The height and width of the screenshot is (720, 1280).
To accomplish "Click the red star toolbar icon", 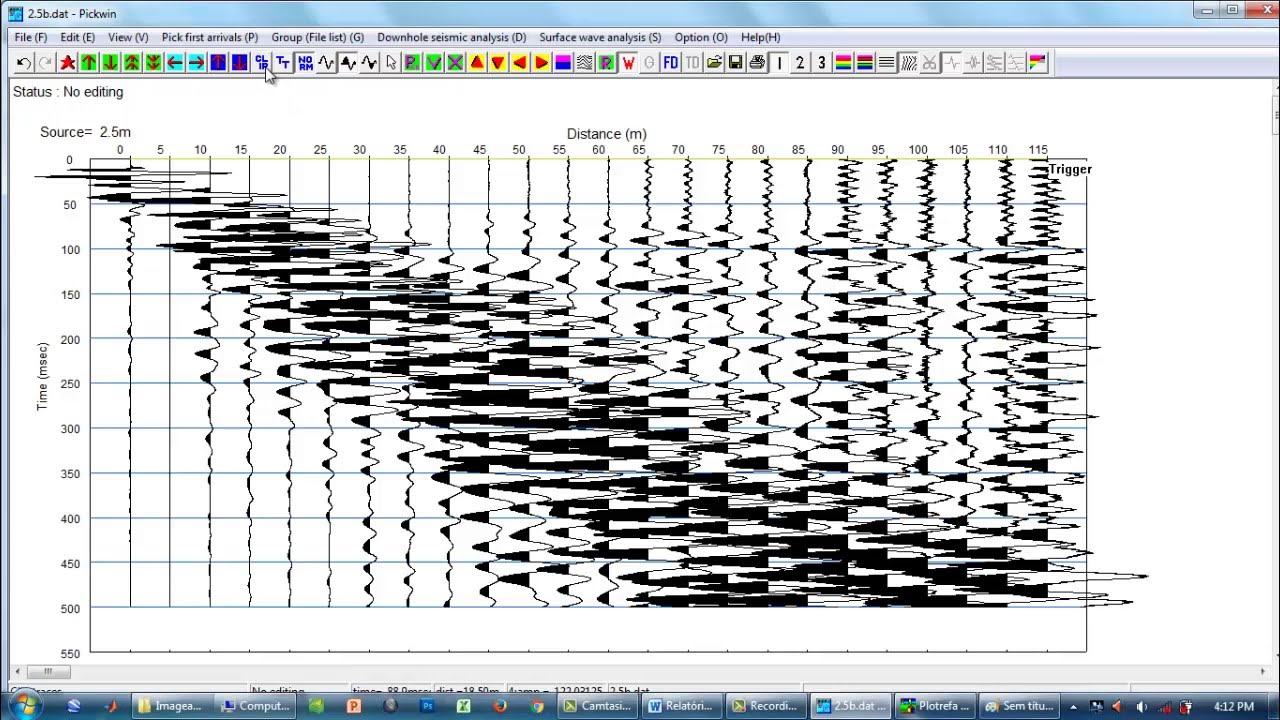I will coord(67,63).
